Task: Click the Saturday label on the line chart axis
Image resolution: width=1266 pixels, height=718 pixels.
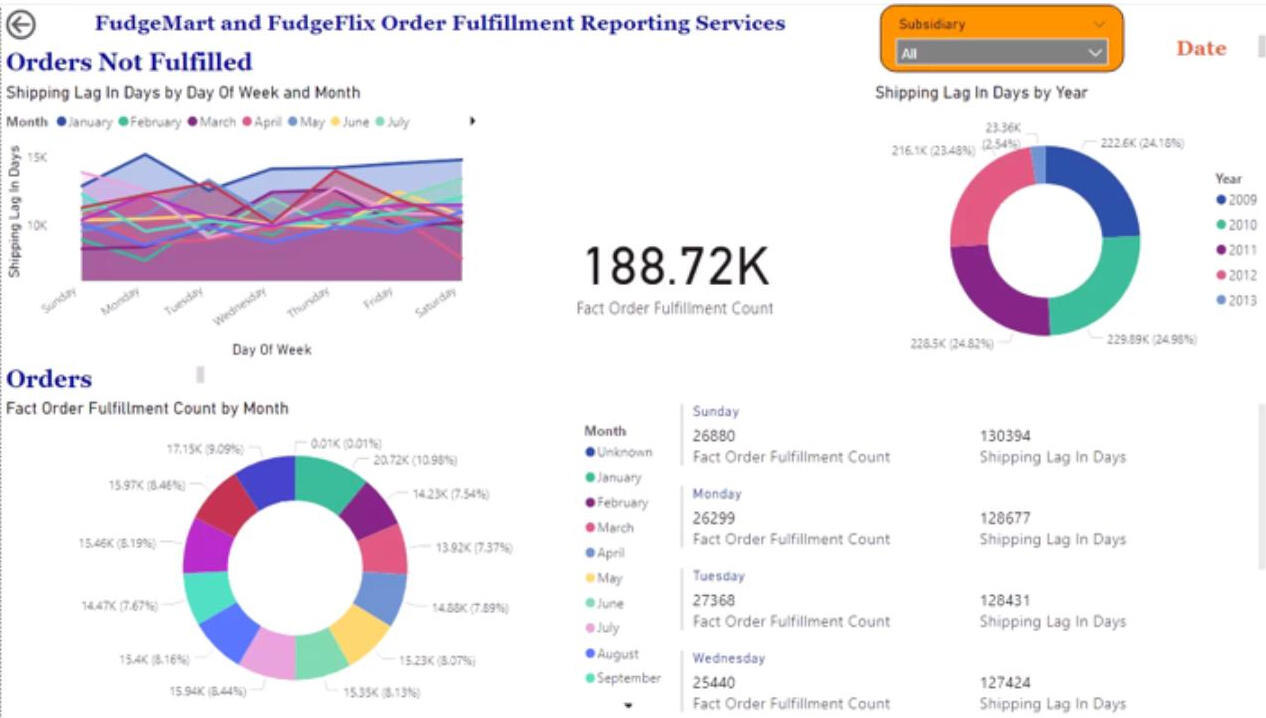Action: tap(437, 302)
